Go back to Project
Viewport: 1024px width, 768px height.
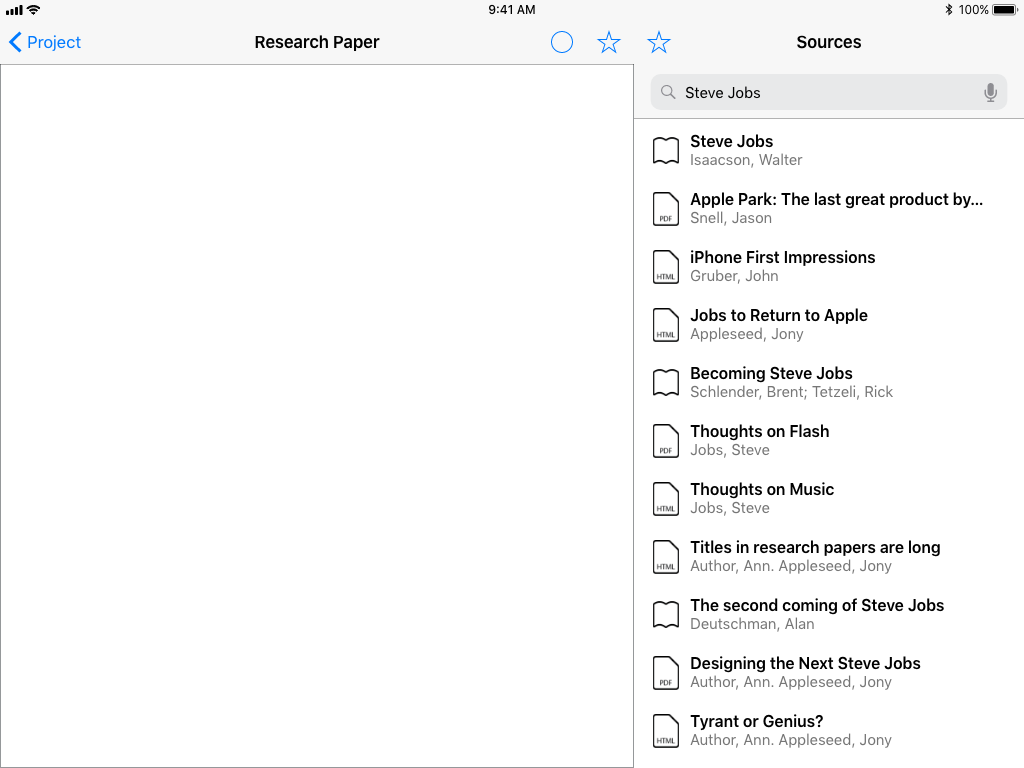45,42
